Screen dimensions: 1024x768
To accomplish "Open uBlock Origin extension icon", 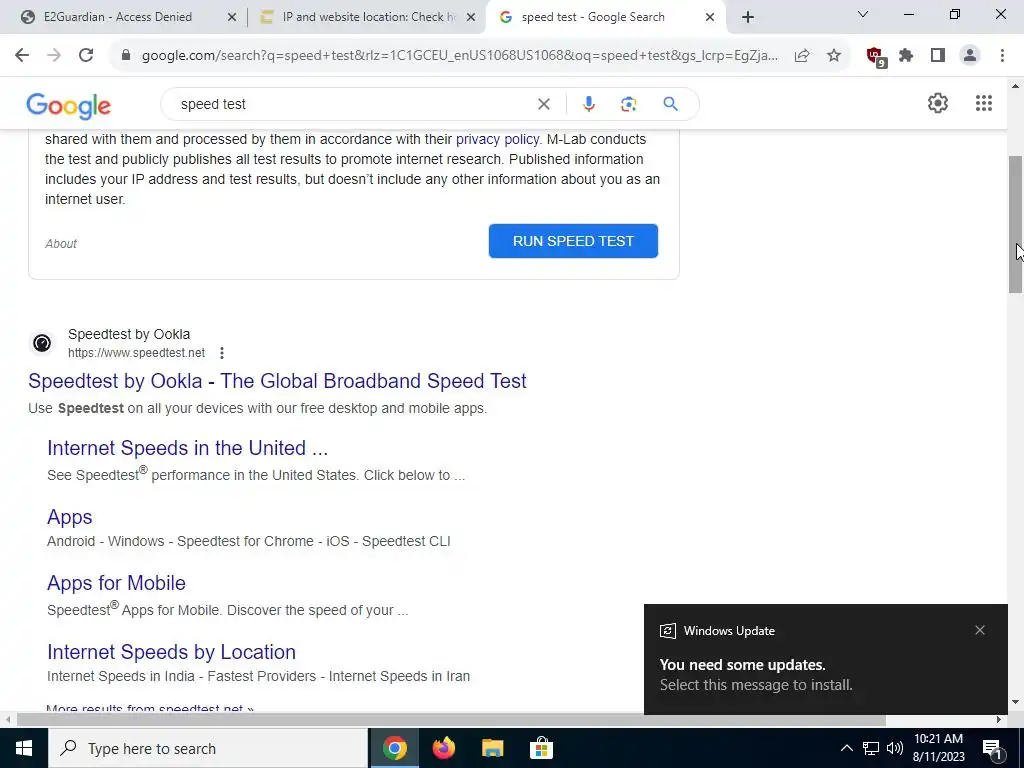I will pyautogui.click(x=875, y=57).
